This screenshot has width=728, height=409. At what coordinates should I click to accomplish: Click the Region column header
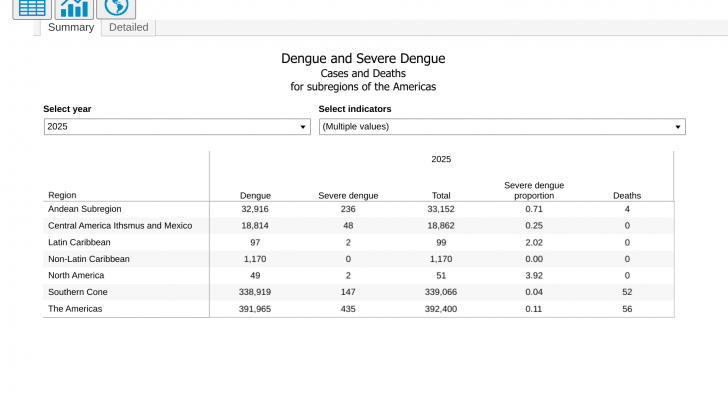tap(62, 195)
